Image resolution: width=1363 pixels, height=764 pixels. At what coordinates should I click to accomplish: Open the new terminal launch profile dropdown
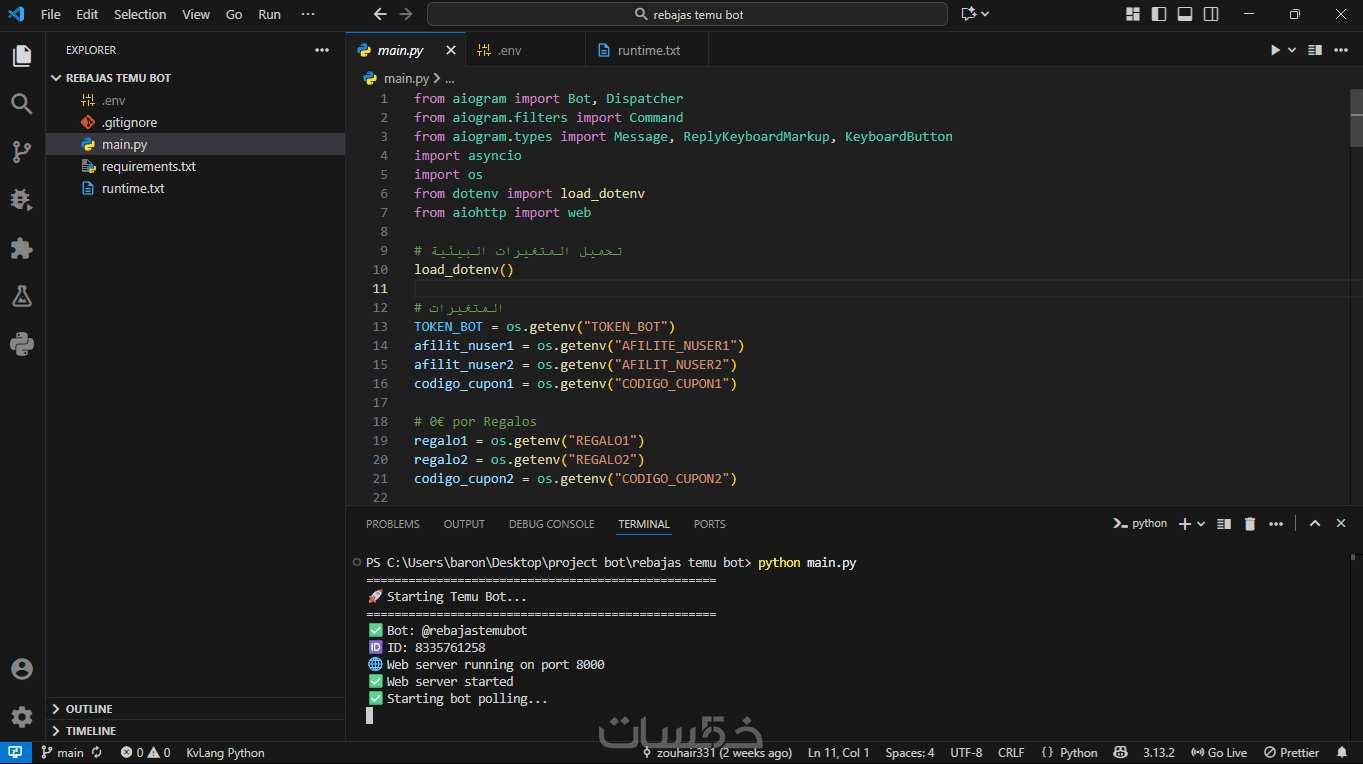[1200, 524]
